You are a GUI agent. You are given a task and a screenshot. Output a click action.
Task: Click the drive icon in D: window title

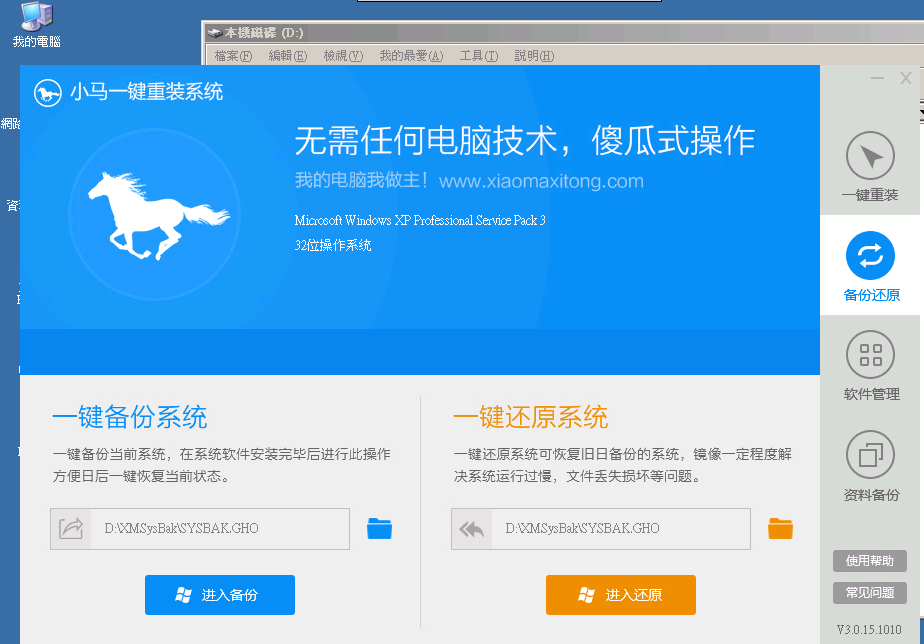coord(214,34)
